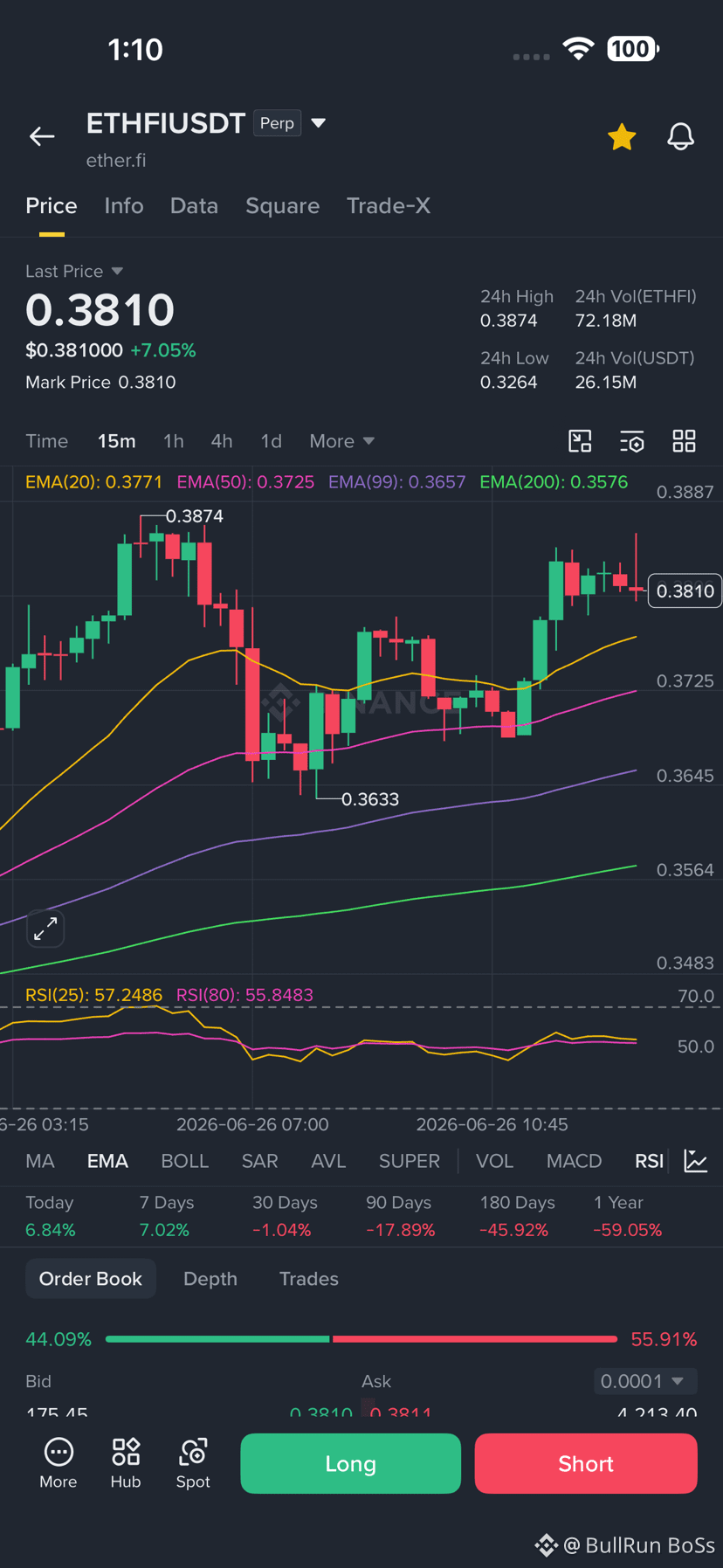Tap the Today 6.84% performance value

tap(51, 1230)
